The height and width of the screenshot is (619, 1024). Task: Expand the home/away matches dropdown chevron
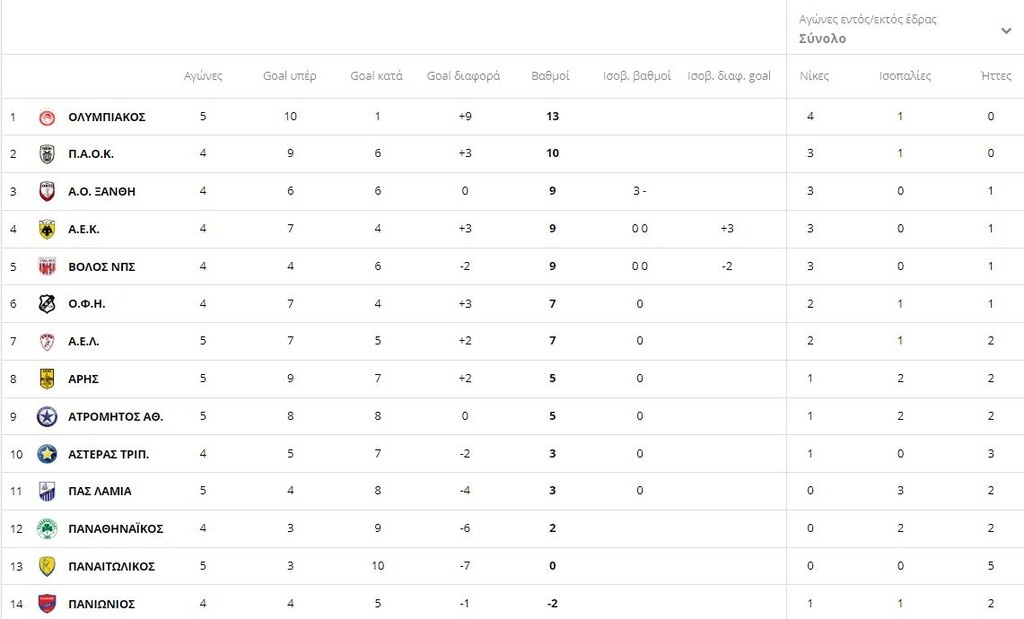pyautogui.click(x=1006, y=30)
